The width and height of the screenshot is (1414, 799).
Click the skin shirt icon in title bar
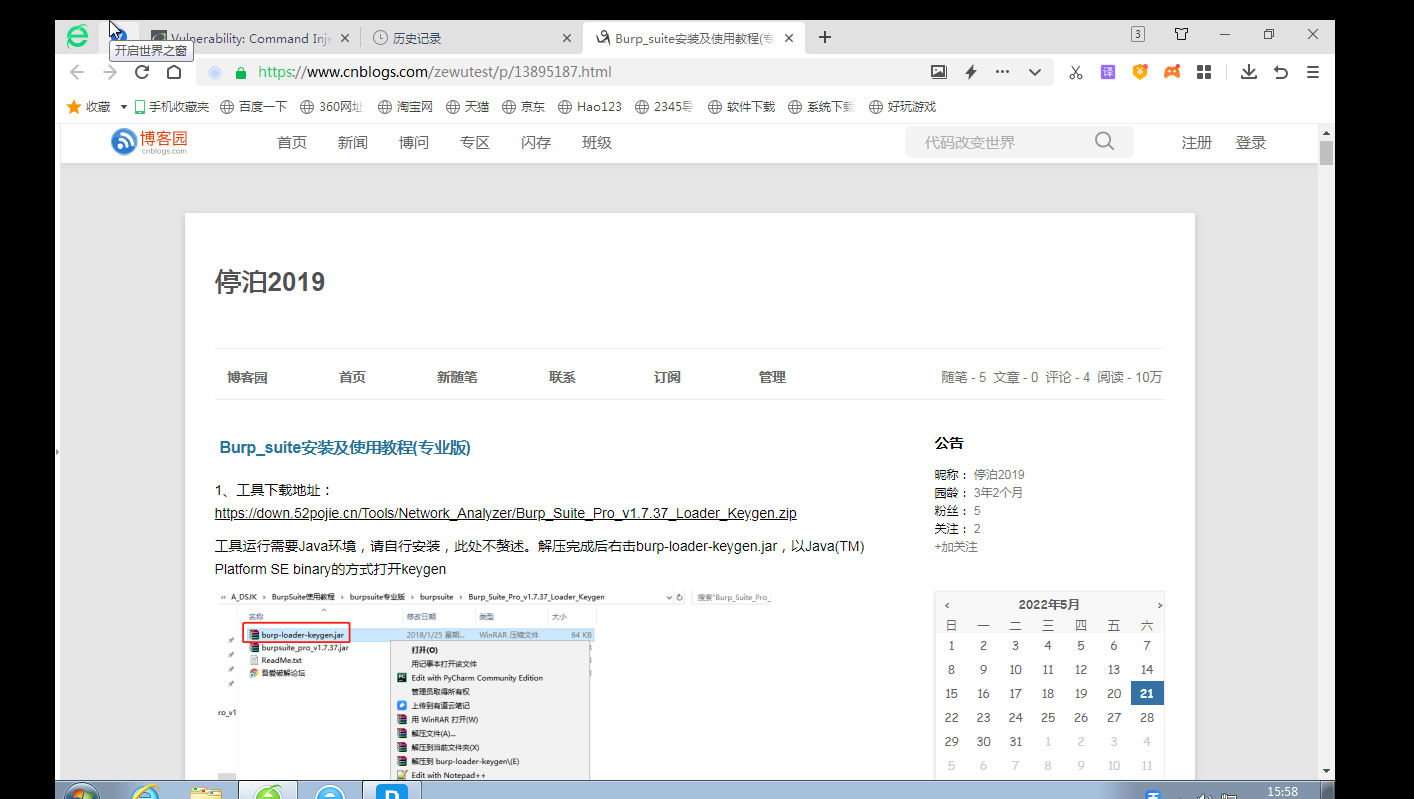click(1182, 34)
